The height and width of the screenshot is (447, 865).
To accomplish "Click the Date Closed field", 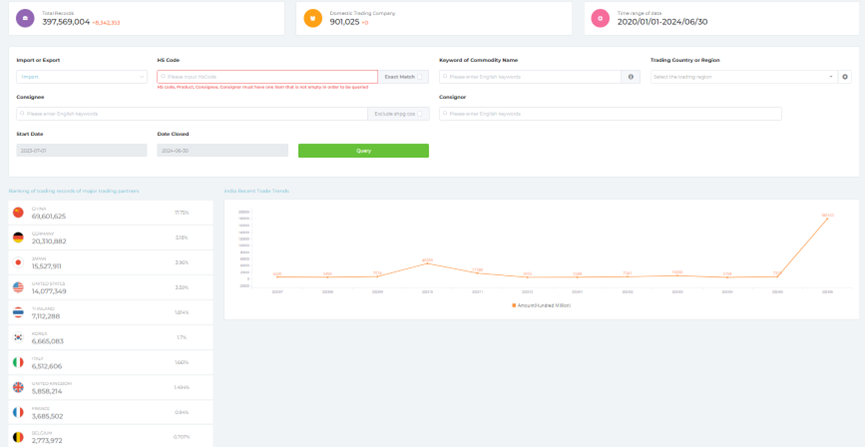I will [222, 150].
